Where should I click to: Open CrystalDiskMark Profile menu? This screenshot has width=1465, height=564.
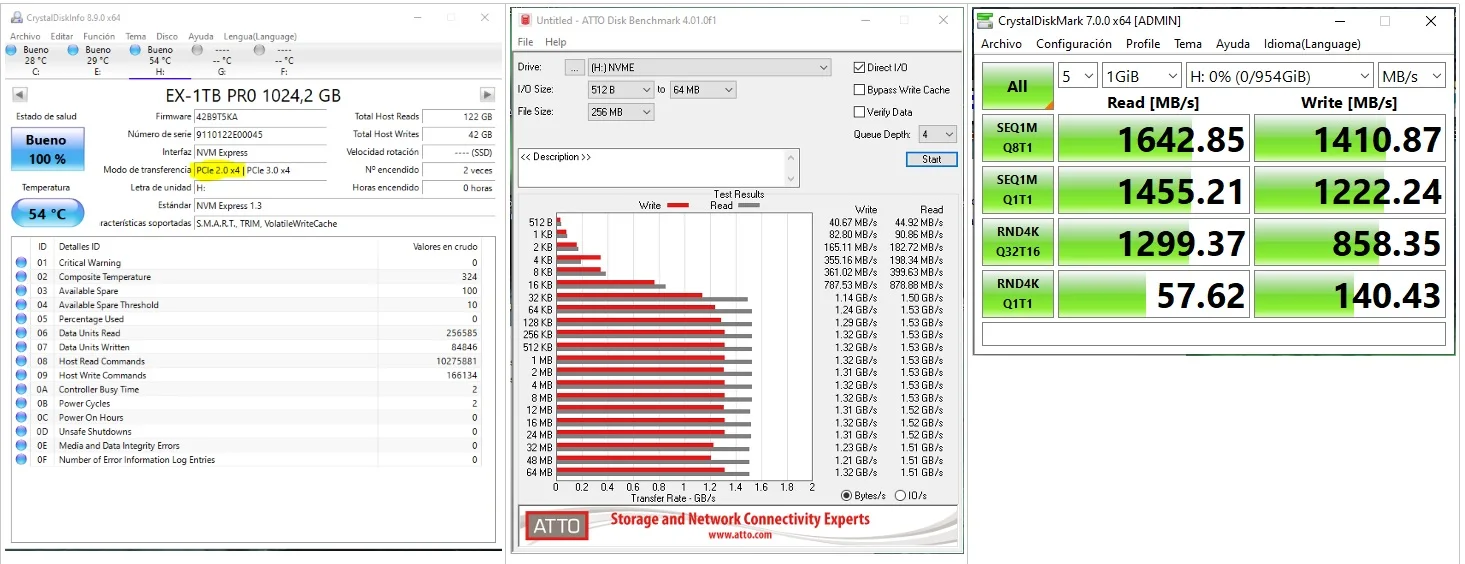point(1143,44)
